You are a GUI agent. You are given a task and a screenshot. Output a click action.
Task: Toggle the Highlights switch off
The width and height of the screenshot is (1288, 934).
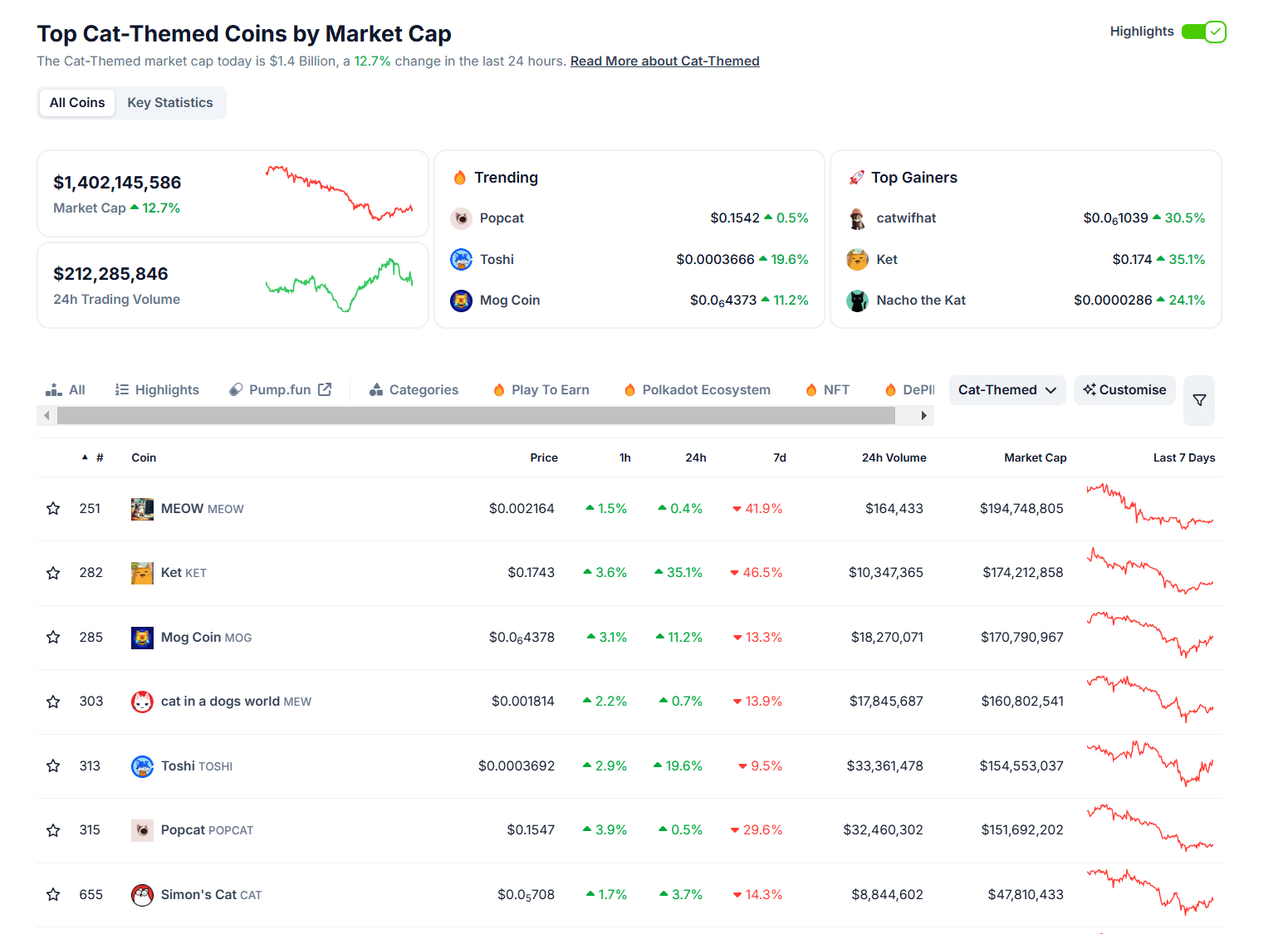pyautogui.click(x=1203, y=32)
